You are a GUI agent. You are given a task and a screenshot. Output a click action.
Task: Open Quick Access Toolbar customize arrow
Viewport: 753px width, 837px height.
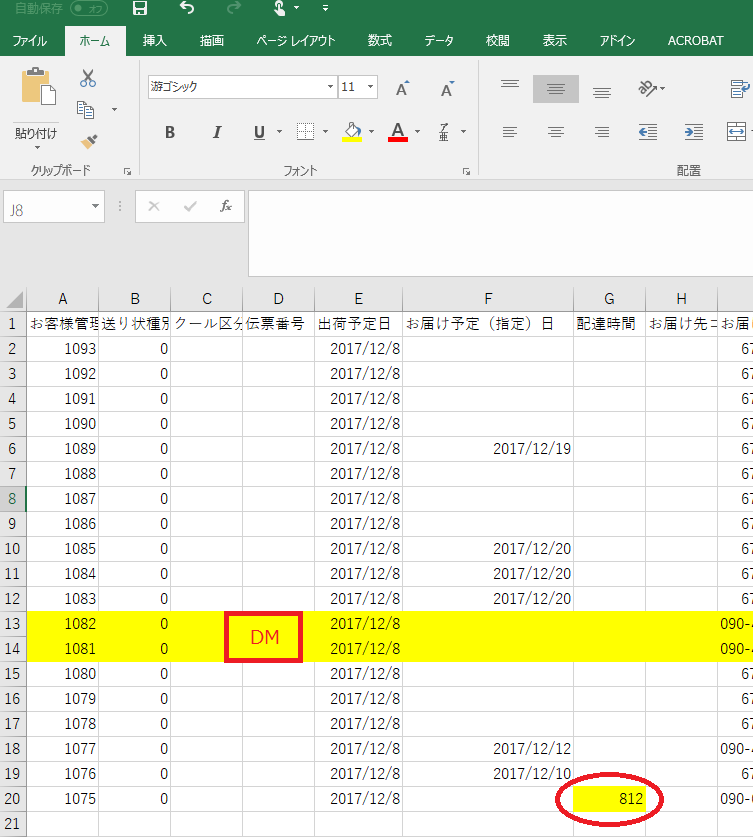(325, 8)
